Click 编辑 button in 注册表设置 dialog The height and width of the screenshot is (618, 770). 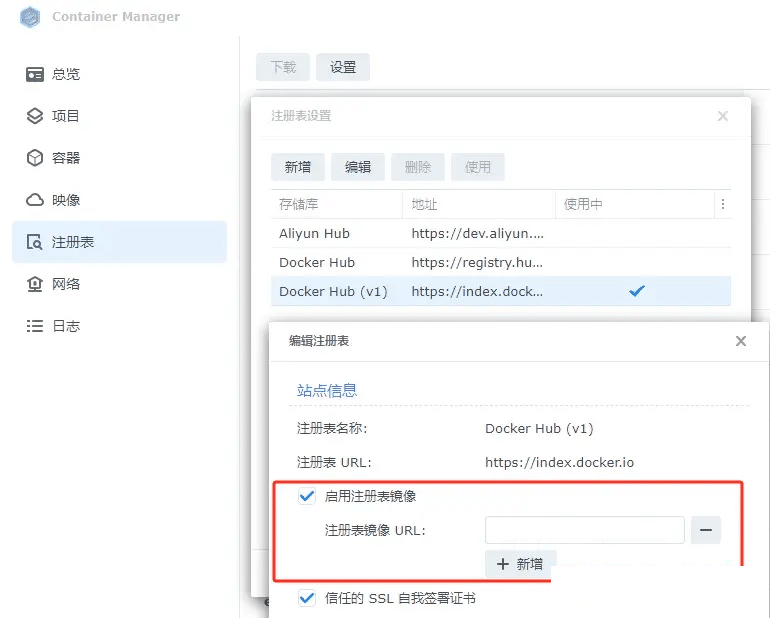coord(358,167)
